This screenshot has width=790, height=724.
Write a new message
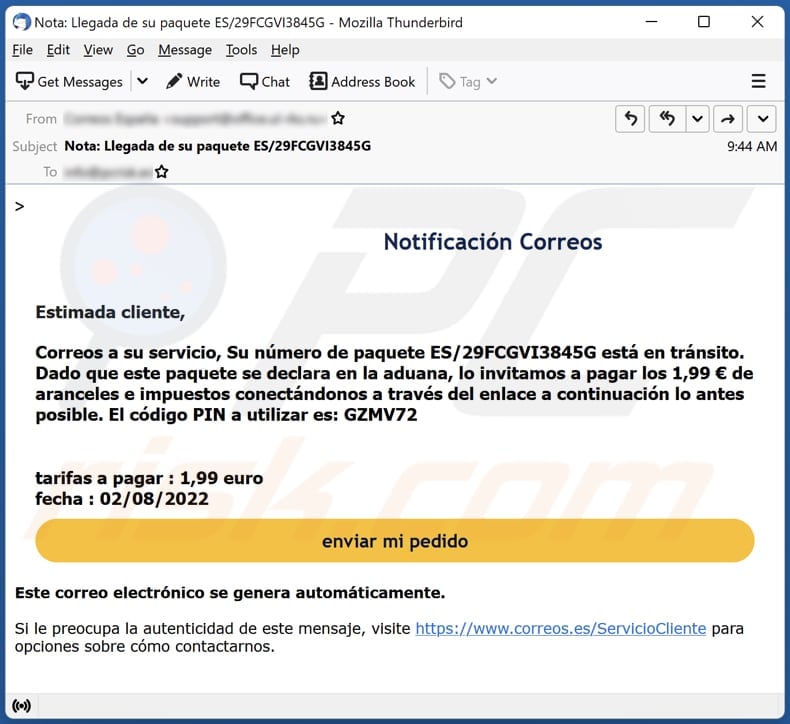click(193, 82)
